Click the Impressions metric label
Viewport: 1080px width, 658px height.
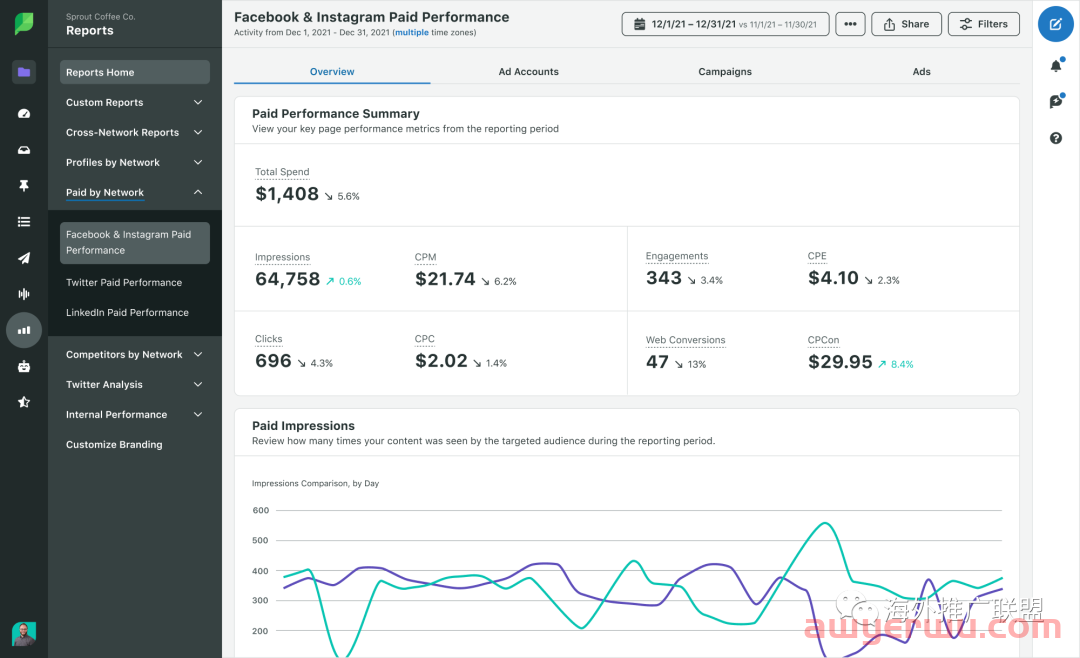coord(282,258)
